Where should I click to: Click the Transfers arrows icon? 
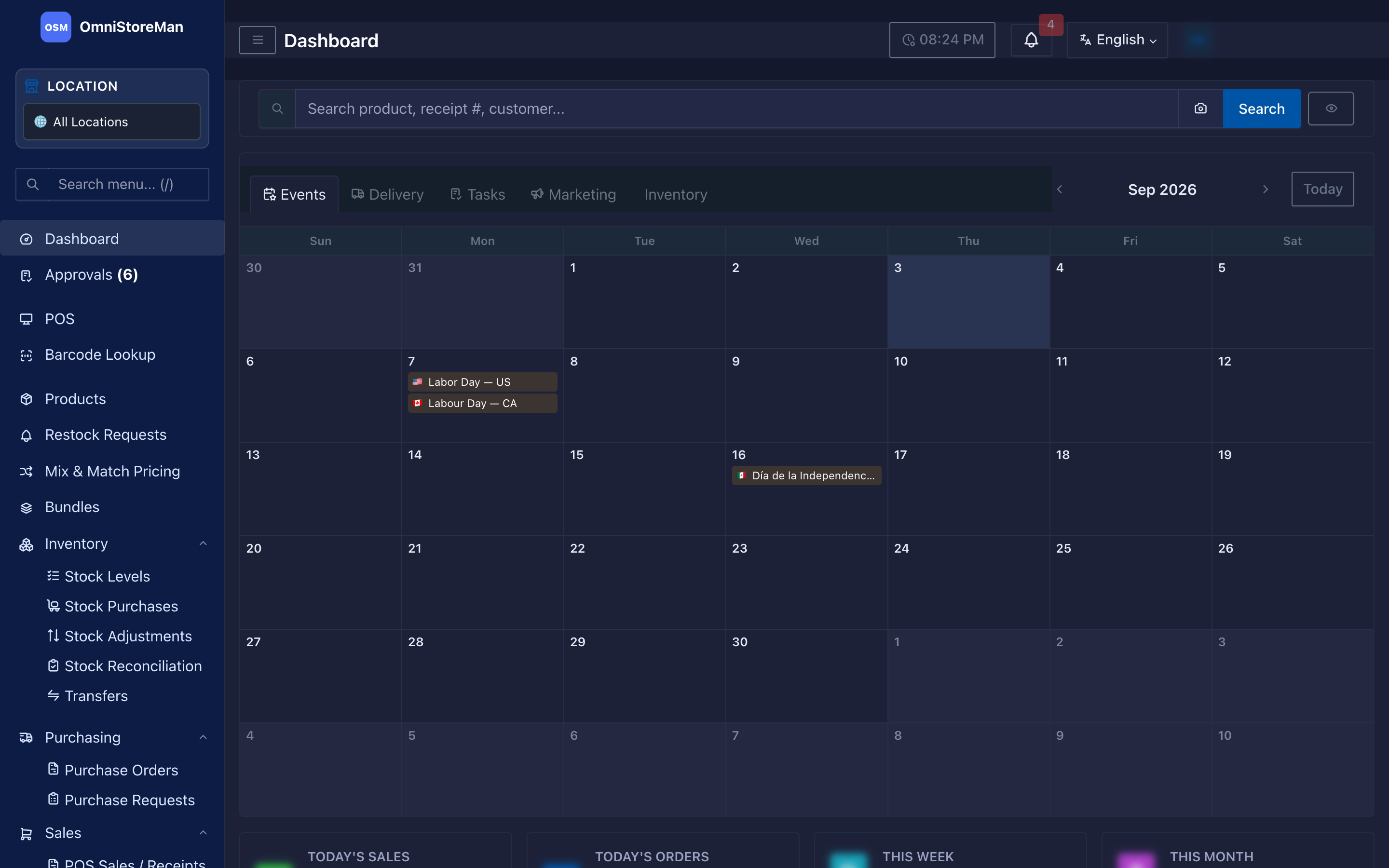pos(54,695)
